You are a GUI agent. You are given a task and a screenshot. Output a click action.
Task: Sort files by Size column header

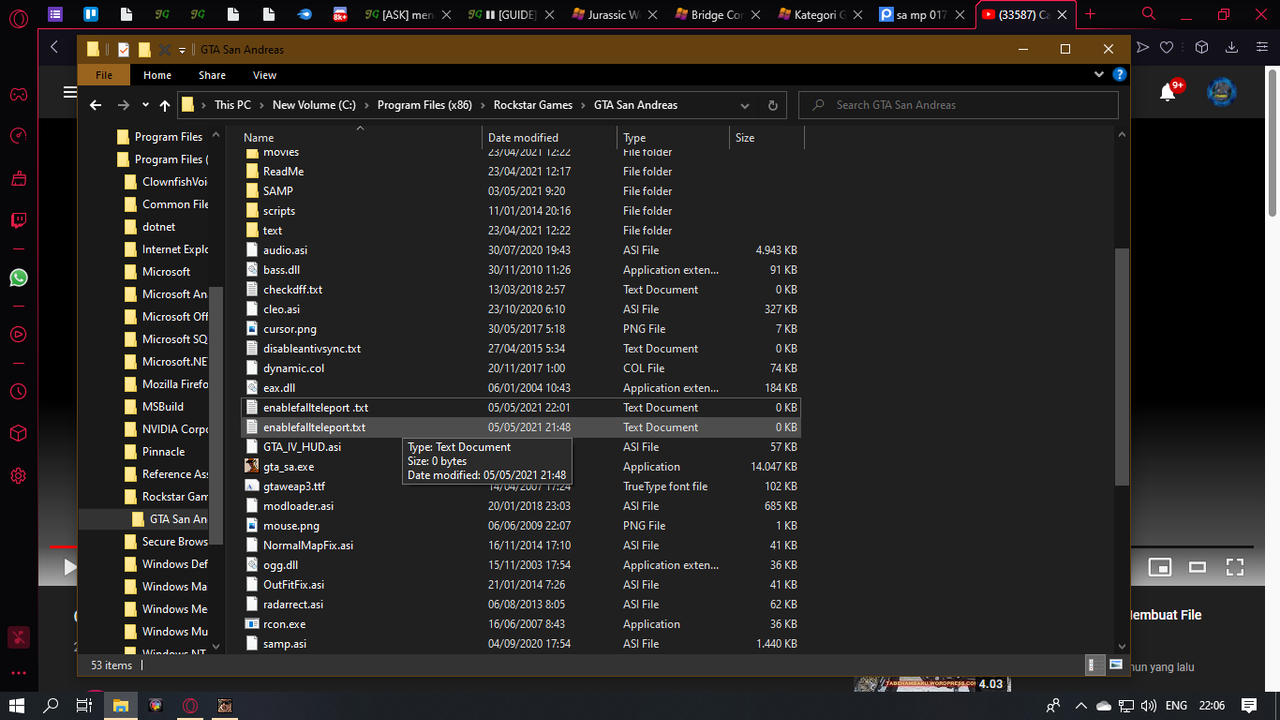point(766,138)
